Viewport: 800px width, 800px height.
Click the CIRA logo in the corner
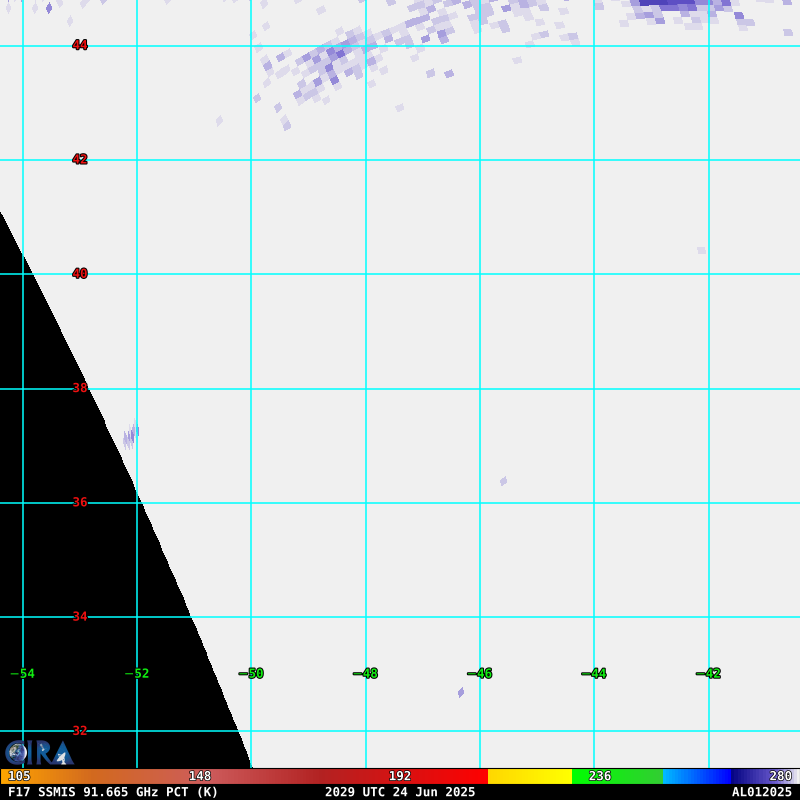click(x=39, y=752)
